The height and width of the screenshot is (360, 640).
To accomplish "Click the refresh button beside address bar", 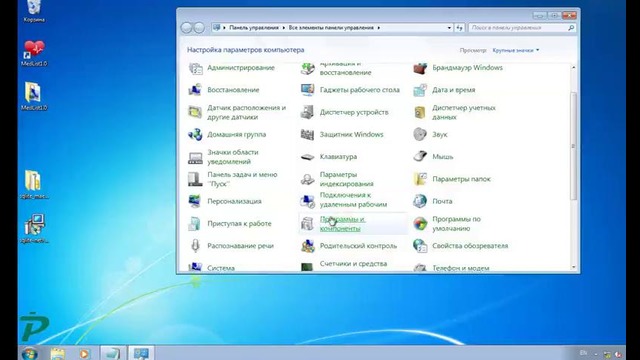I will [x=460, y=28].
